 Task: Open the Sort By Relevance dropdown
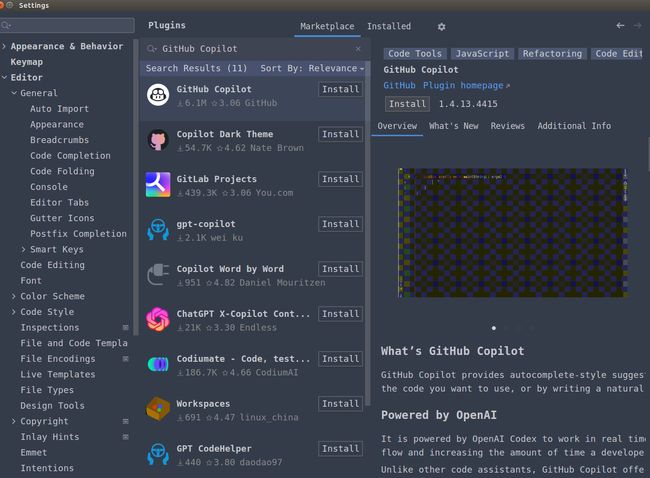pos(312,68)
